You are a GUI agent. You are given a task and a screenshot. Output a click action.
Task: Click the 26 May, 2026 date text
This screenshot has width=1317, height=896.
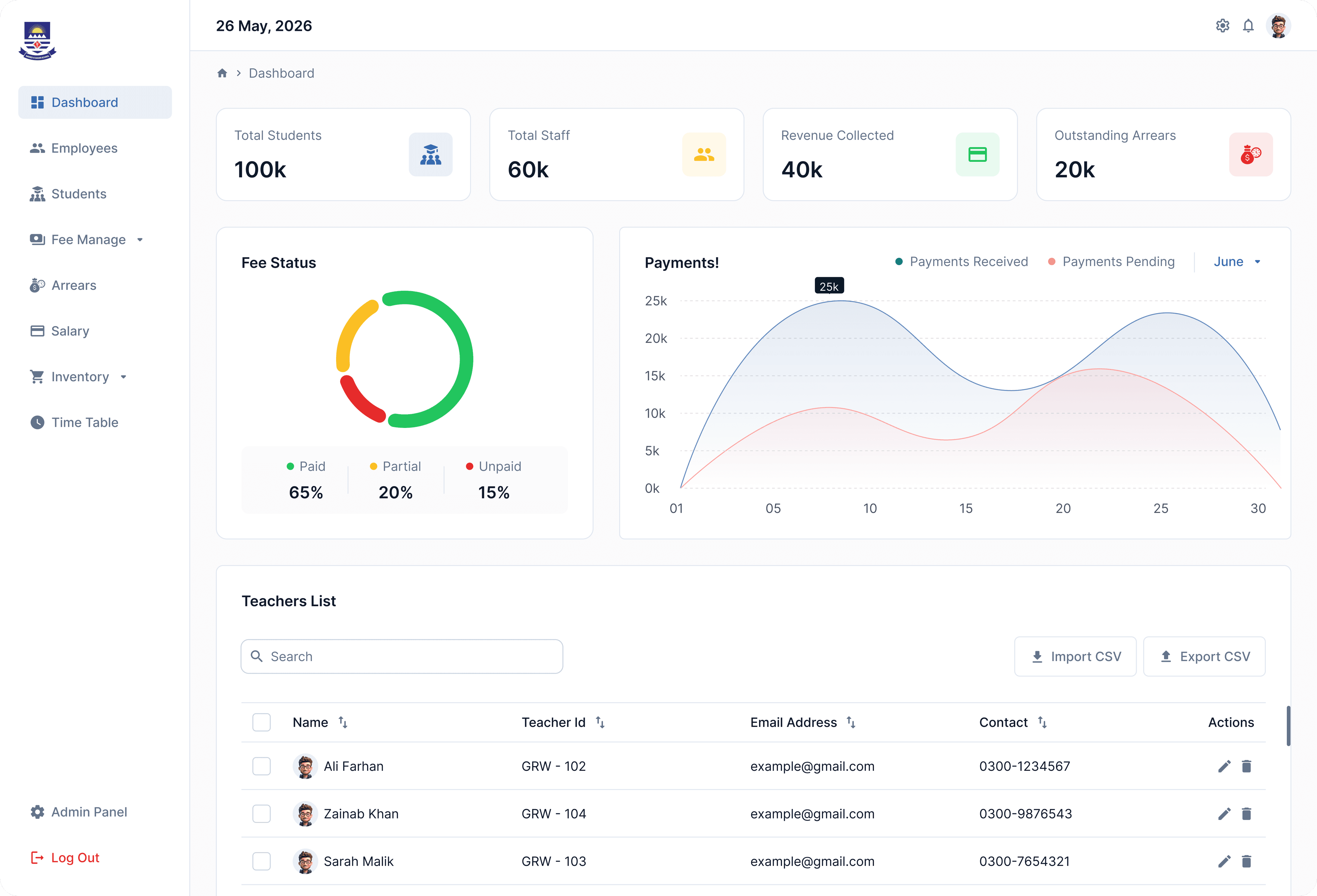point(264,25)
